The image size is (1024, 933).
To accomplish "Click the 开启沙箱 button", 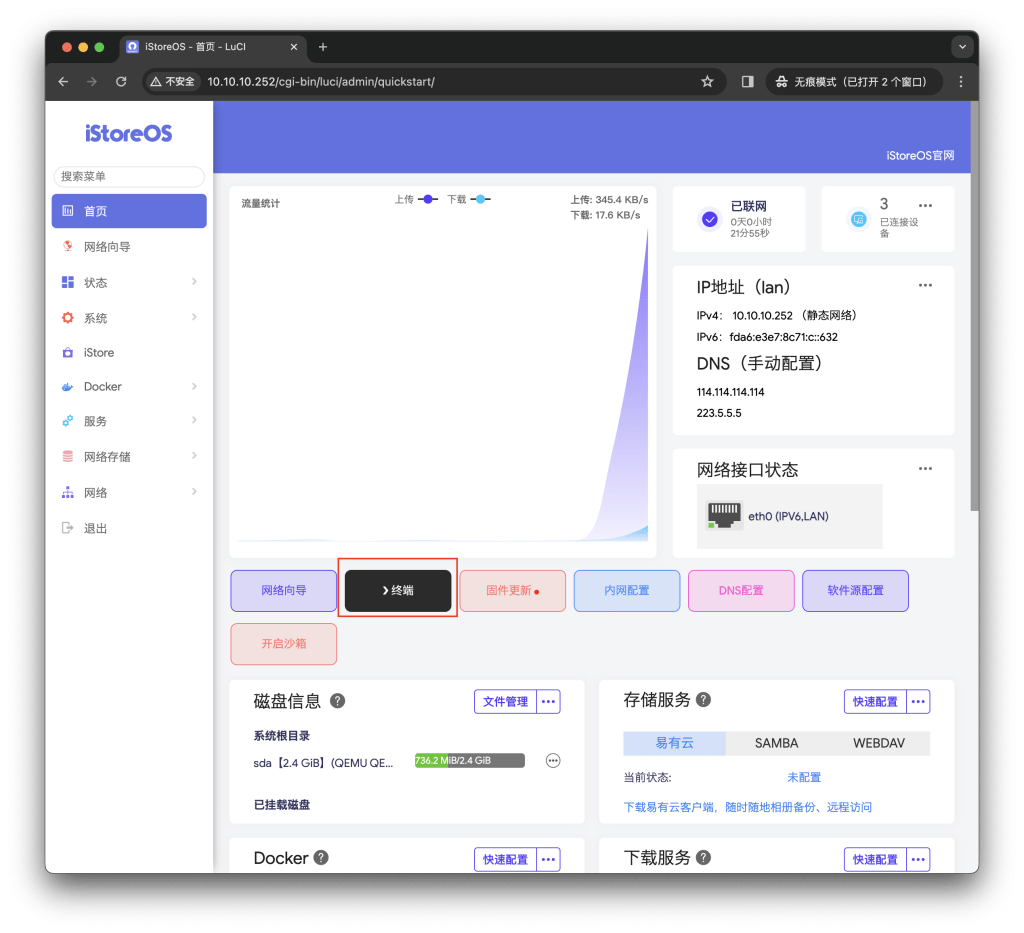I will pyautogui.click(x=283, y=644).
